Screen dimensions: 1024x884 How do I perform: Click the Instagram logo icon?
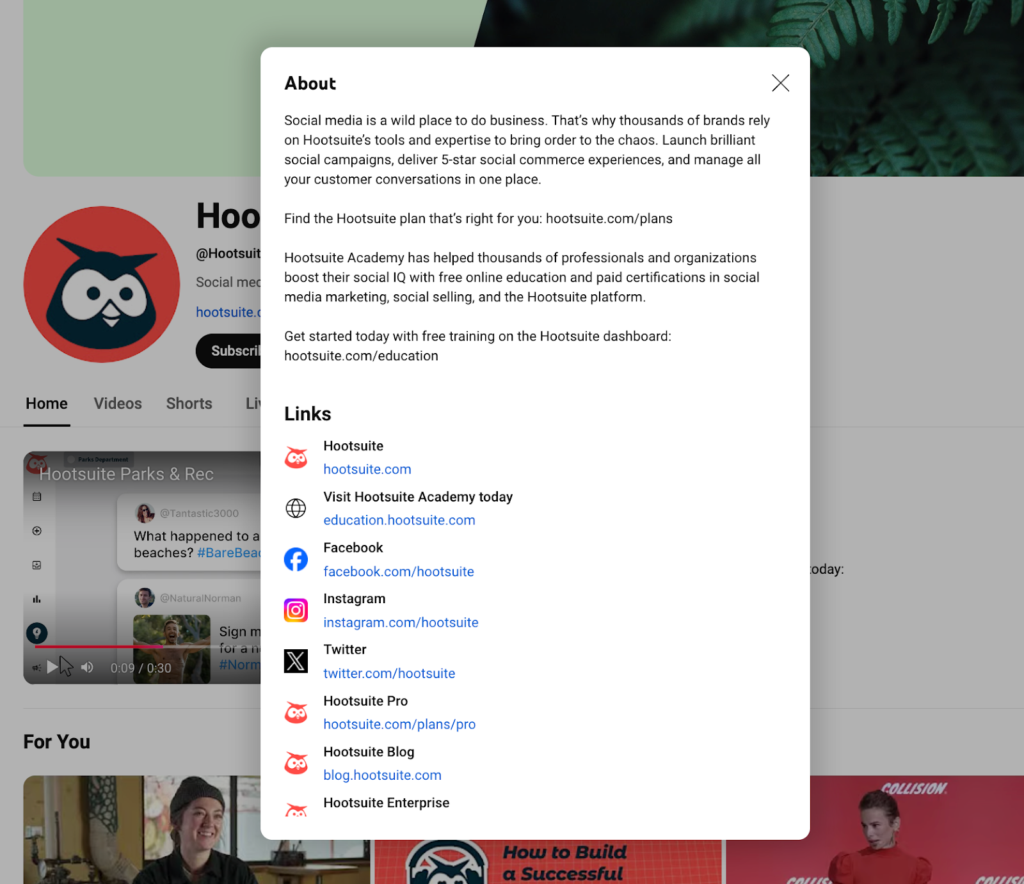click(296, 610)
